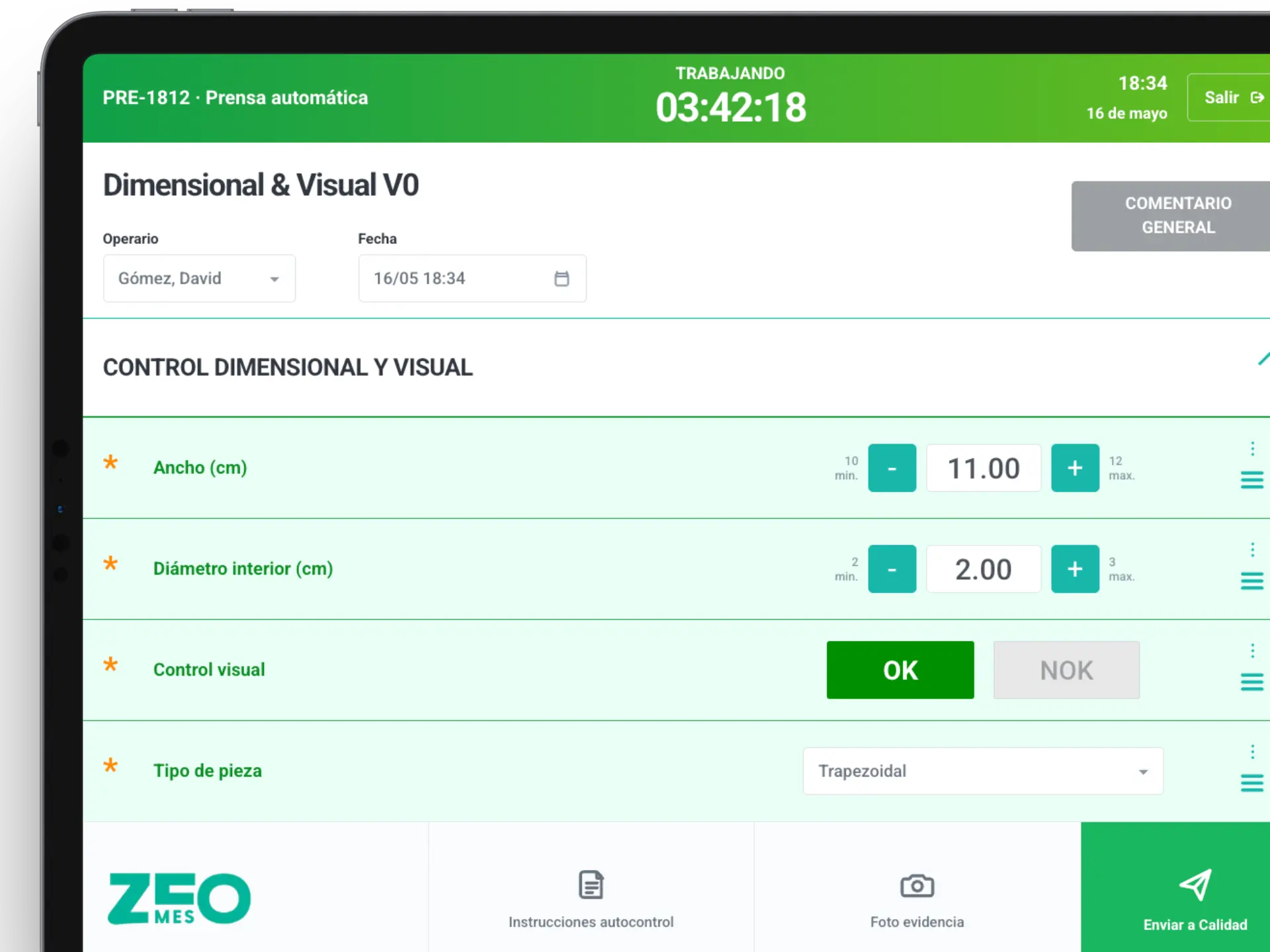Click the 12 max. limit for Ancho
Viewport: 1270px width, 952px height.
tap(1121, 468)
